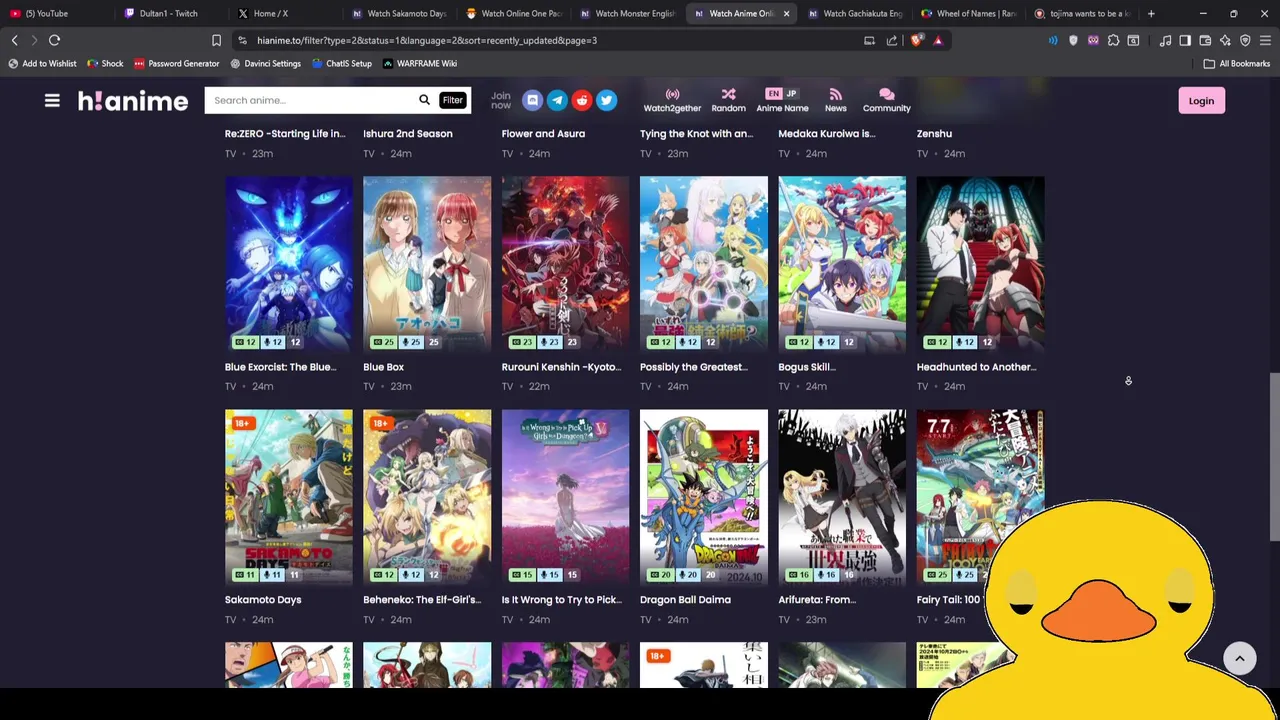Open the Reddit join icon
The width and height of the screenshot is (1280, 720).
click(582, 100)
